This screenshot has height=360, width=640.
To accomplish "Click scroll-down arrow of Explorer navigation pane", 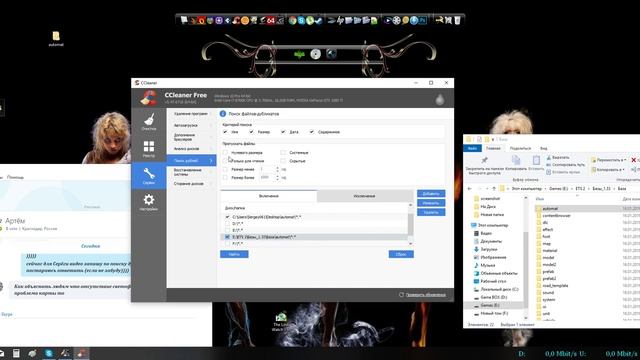I will (x=525, y=318).
